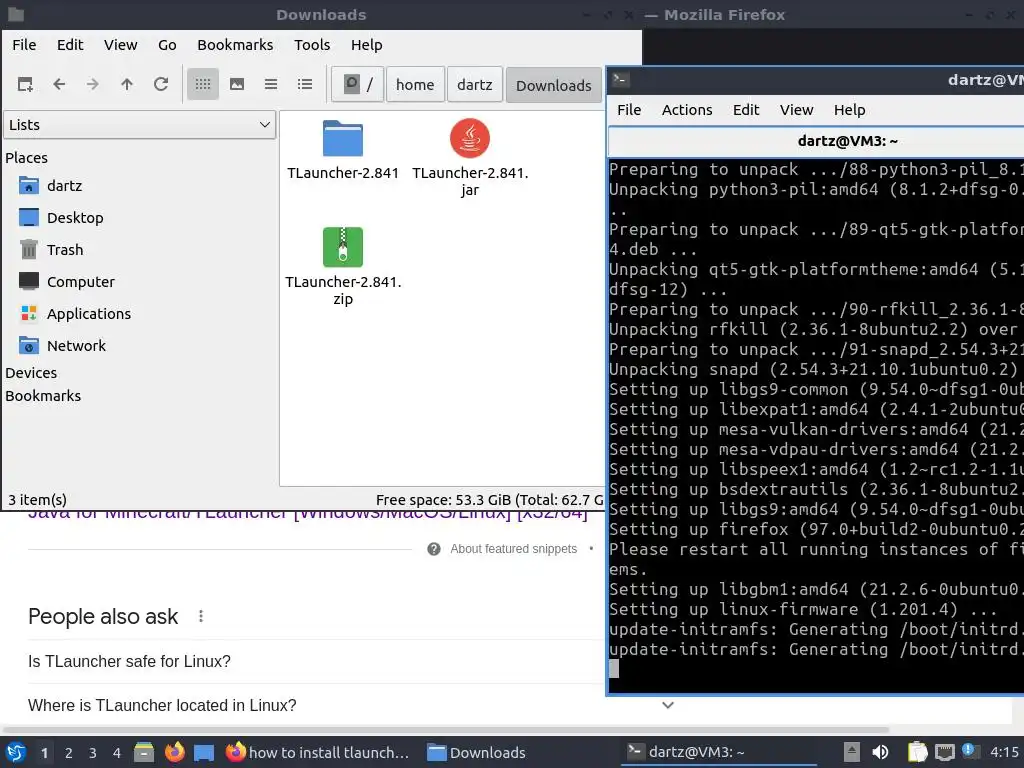Create new tab in file manager toolbar
This screenshot has width=1024, height=768.
click(x=25, y=84)
